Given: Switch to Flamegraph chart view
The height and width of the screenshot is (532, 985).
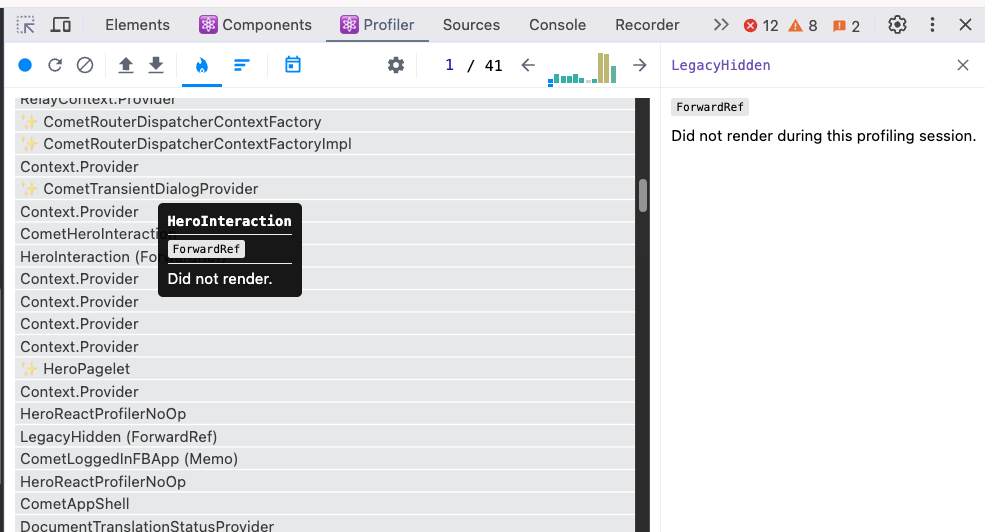Looking at the screenshot, I should (x=202, y=65).
